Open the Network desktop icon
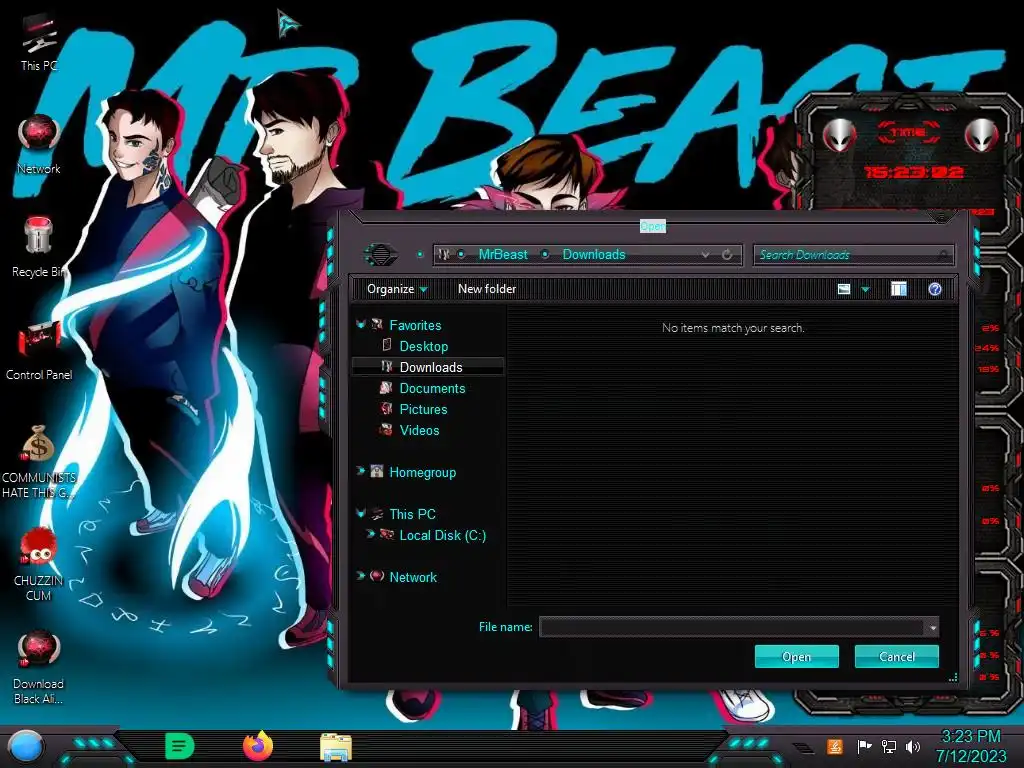 click(39, 144)
